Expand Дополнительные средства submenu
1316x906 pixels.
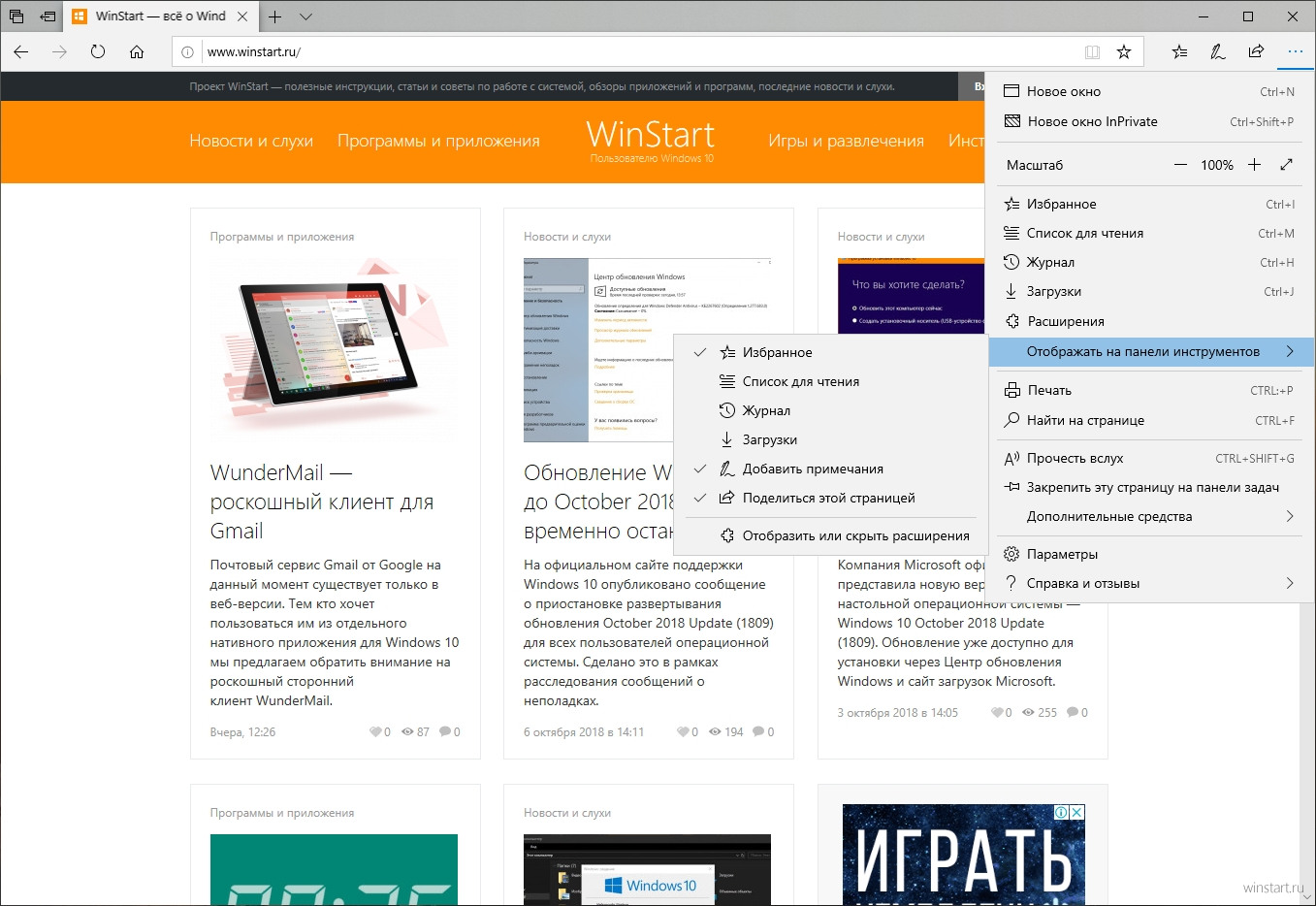1149,516
